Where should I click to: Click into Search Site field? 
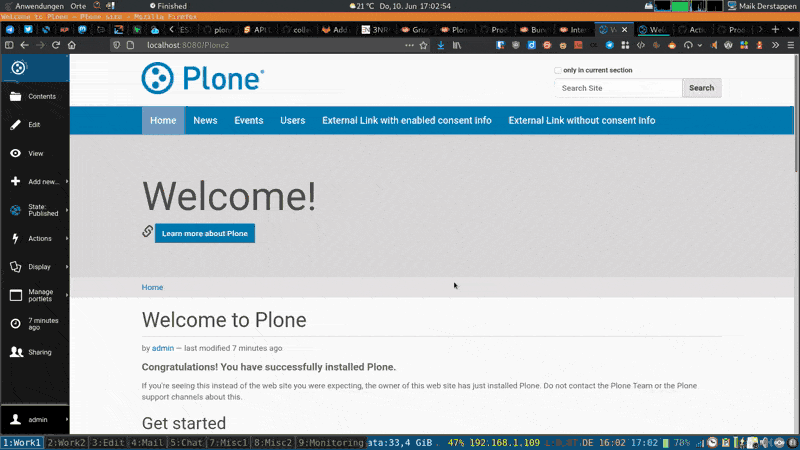618,88
